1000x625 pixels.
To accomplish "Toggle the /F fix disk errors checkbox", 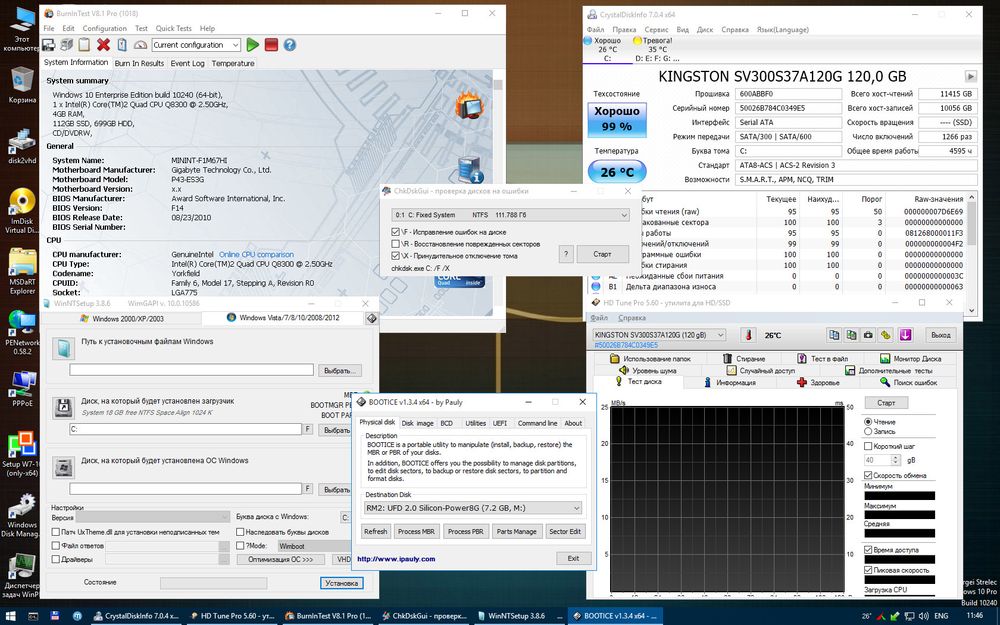I will pos(396,232).
